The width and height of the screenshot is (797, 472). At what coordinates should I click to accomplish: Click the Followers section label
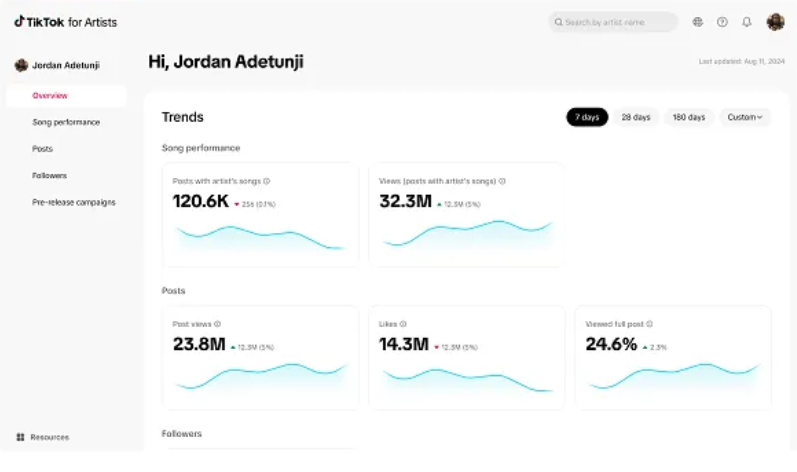click(x=181, y=434)
